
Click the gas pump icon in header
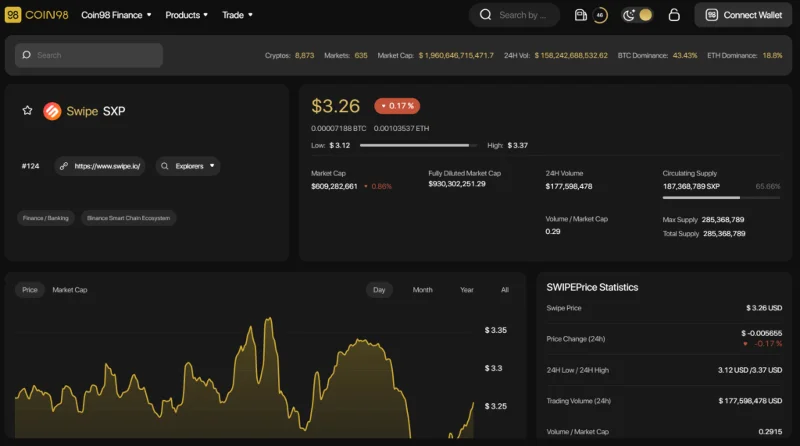point(580,15)
